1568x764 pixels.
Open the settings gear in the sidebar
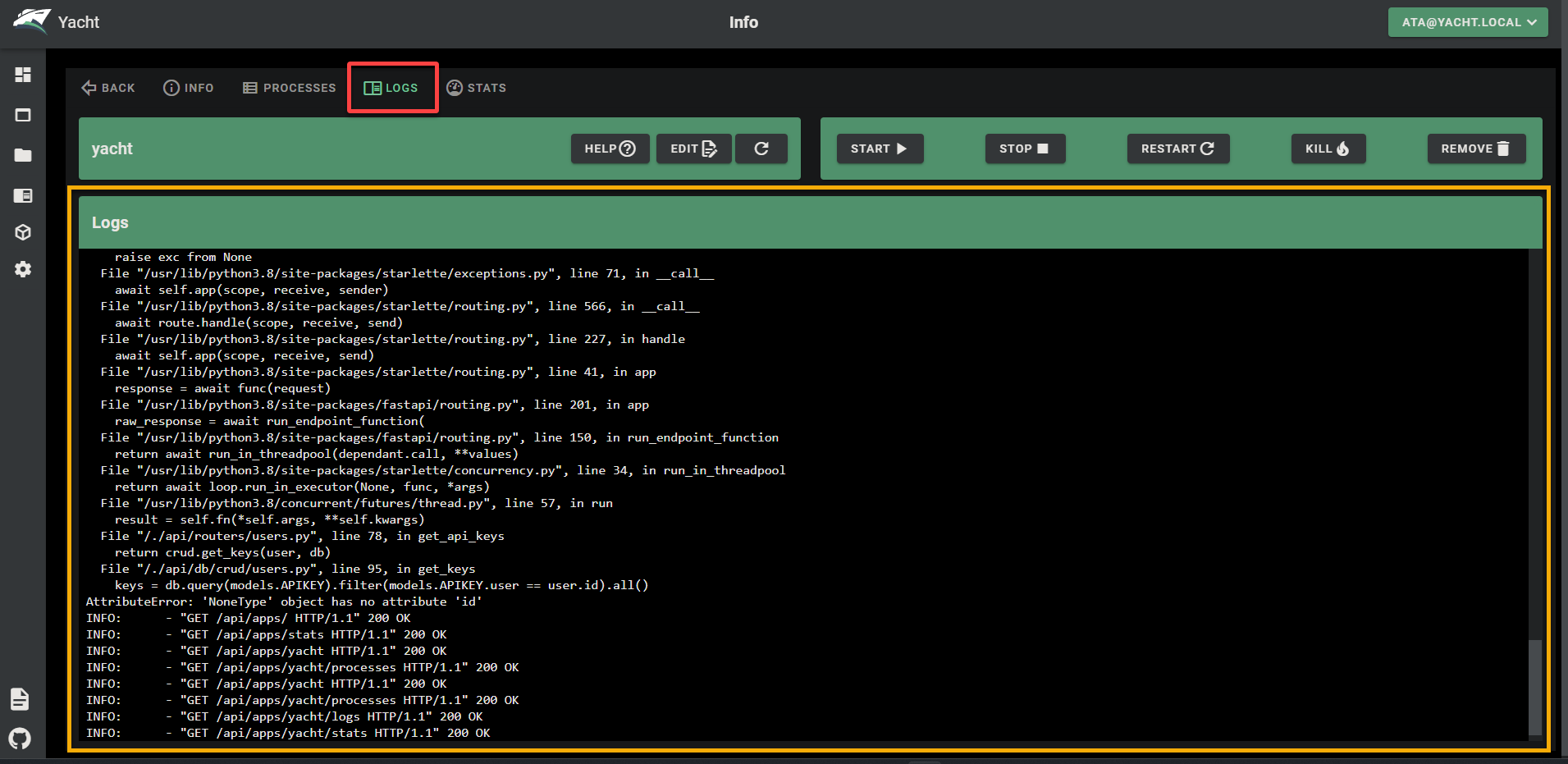[23, 269]
